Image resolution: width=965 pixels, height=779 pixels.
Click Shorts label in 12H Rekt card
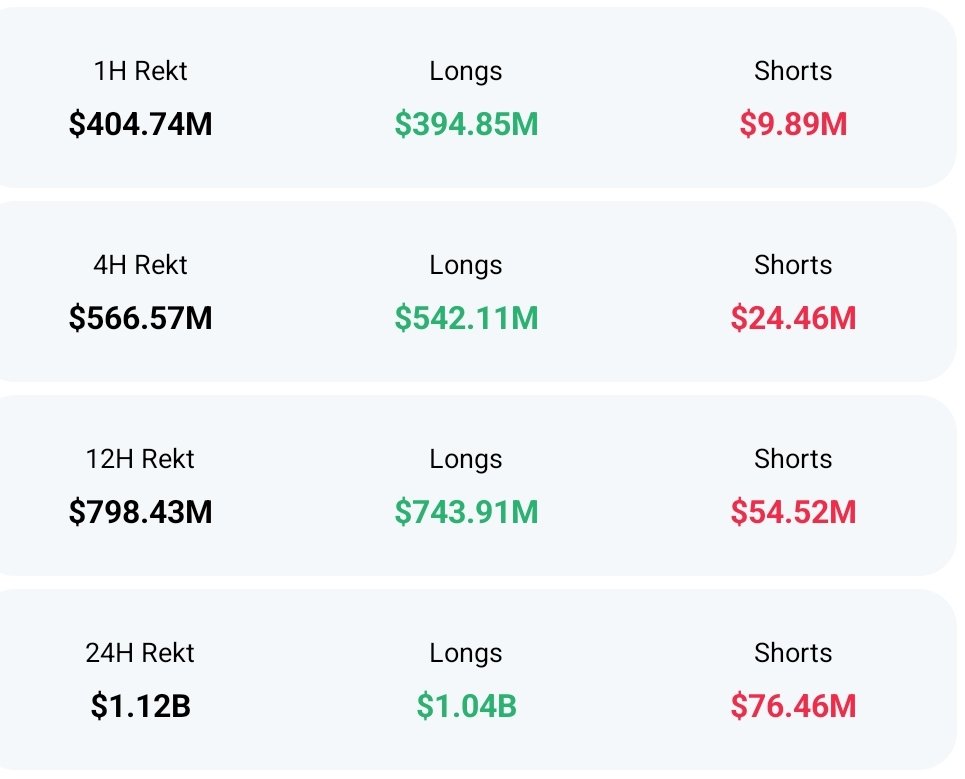pos(793,458)
